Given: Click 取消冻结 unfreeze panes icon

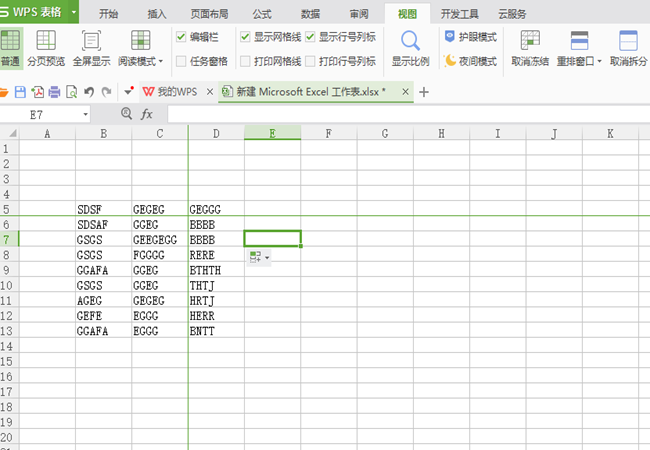Looking at the screenshot, I should [x=530, y=48].
